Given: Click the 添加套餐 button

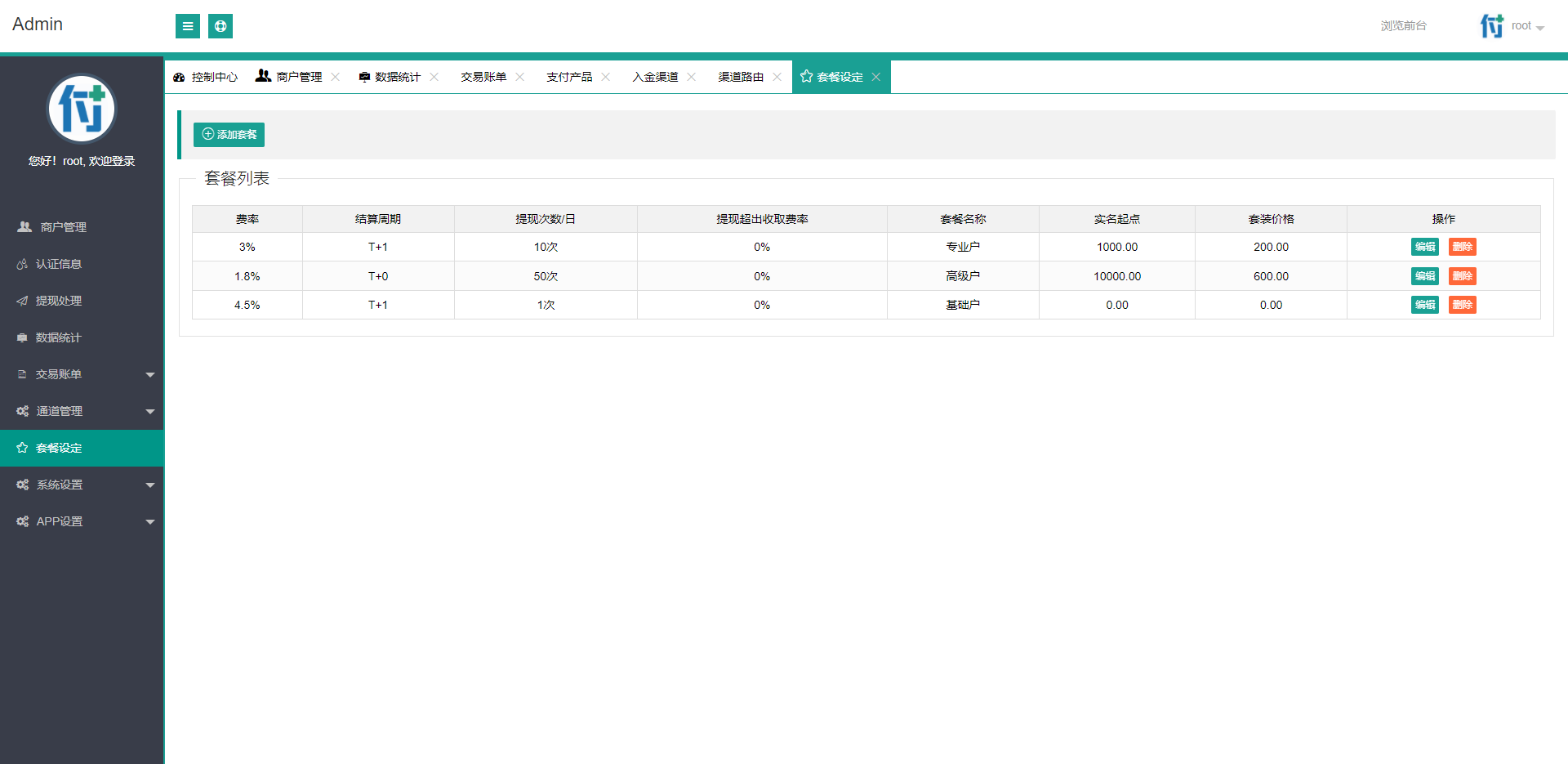Looking at the screenshot, I should (x=229, y=134).
